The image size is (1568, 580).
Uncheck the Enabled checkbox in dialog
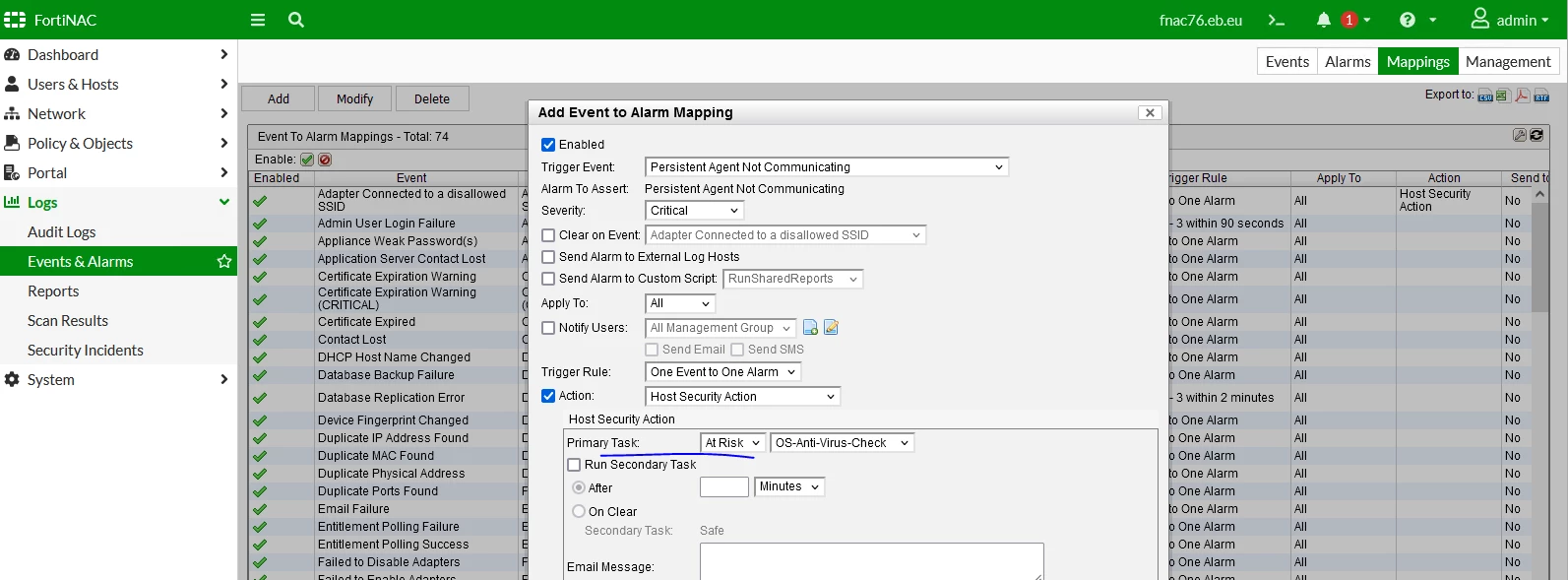(548, 145)
